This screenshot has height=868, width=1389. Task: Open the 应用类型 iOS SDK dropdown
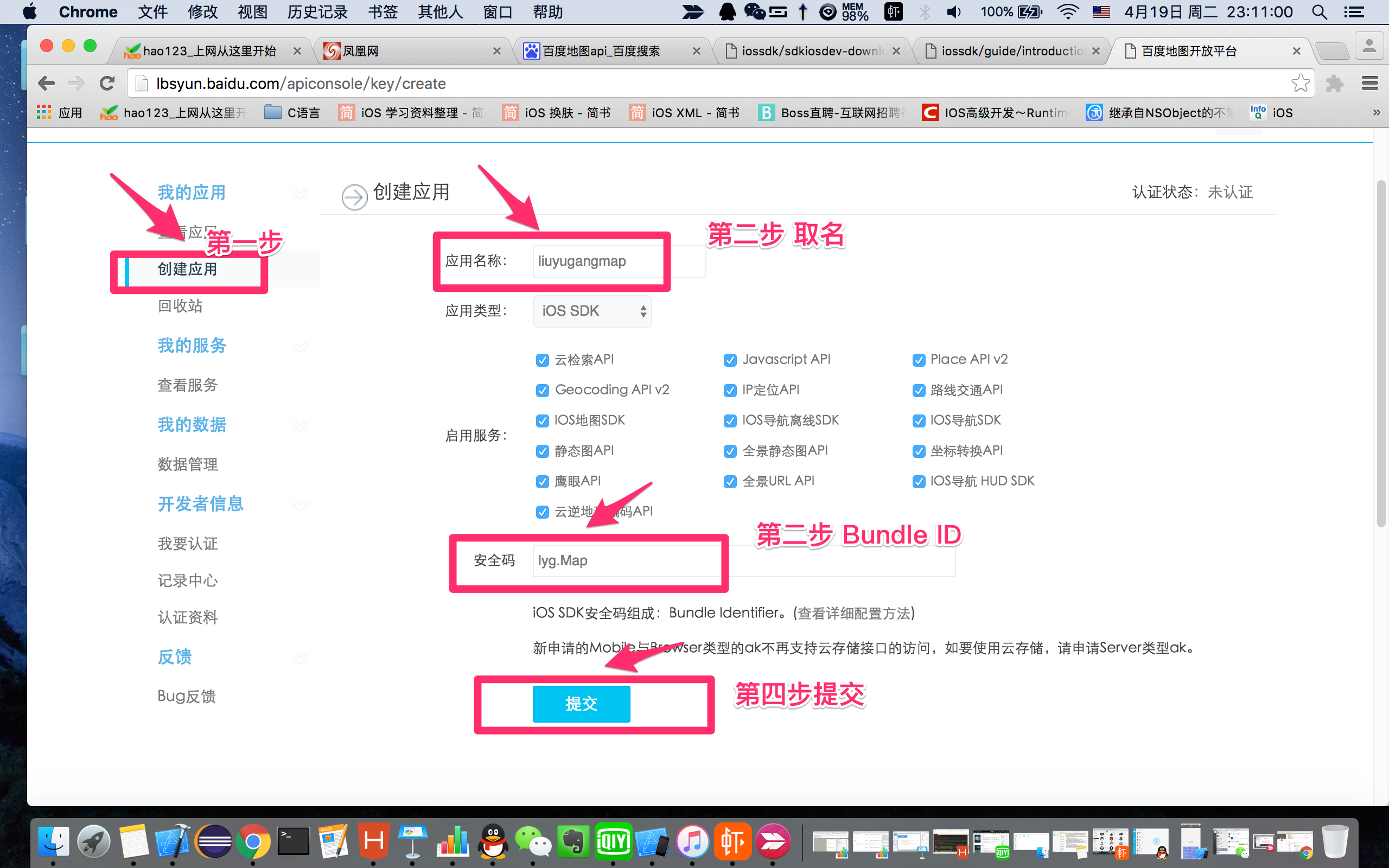592,311
